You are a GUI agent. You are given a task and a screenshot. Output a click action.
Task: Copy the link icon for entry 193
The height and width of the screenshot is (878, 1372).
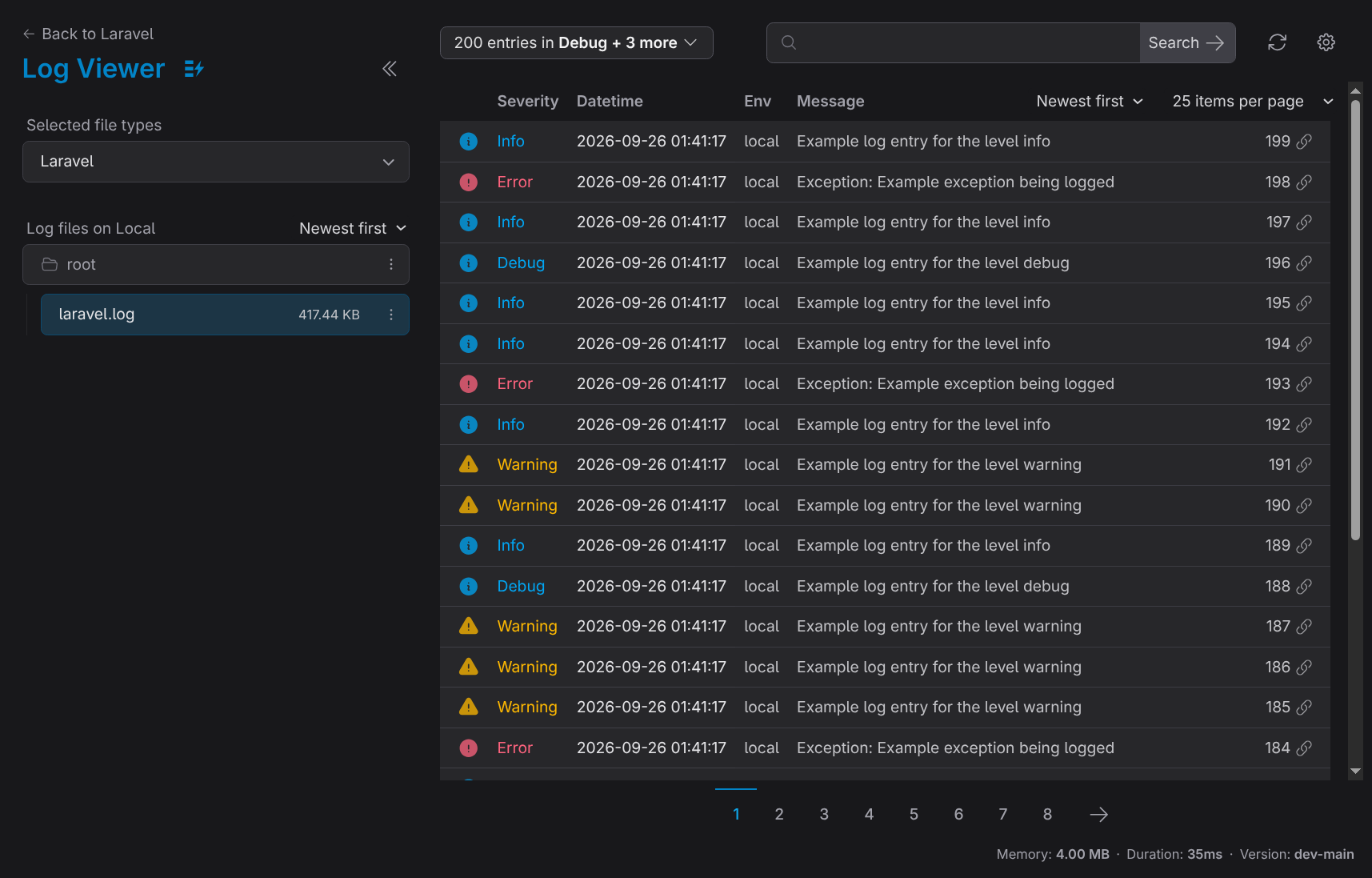click(1304, 384)
